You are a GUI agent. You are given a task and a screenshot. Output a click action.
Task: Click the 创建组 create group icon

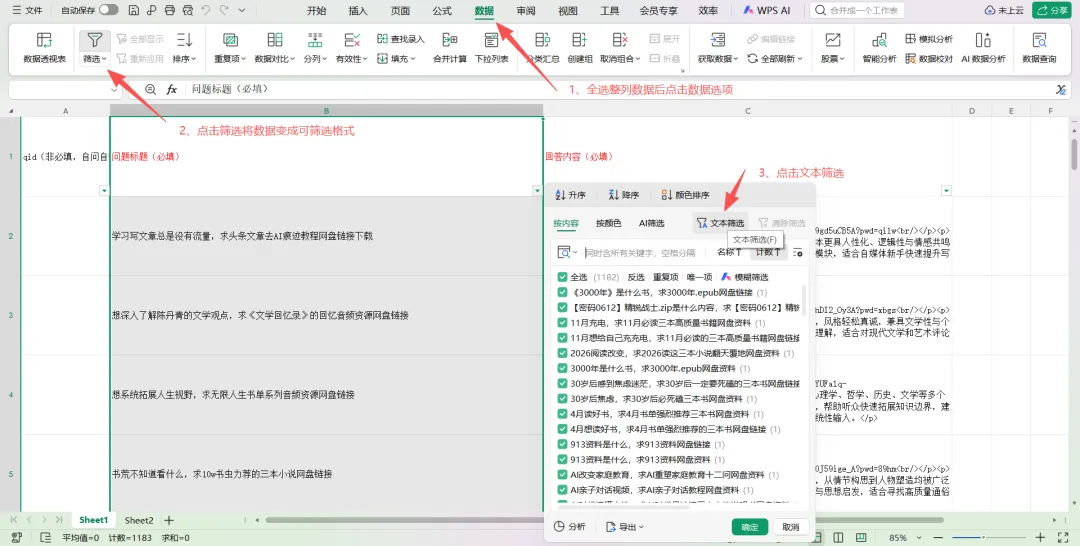pyautogui.click(x=579, y=40)
